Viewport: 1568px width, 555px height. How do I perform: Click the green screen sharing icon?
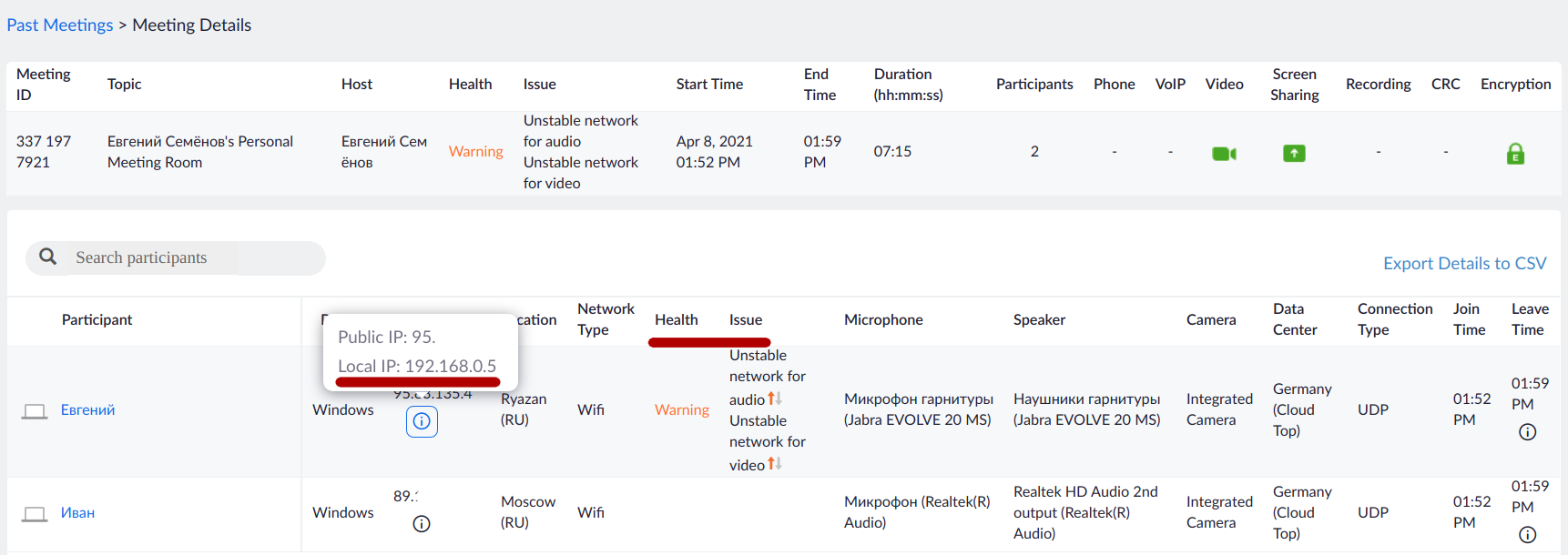1294,154
